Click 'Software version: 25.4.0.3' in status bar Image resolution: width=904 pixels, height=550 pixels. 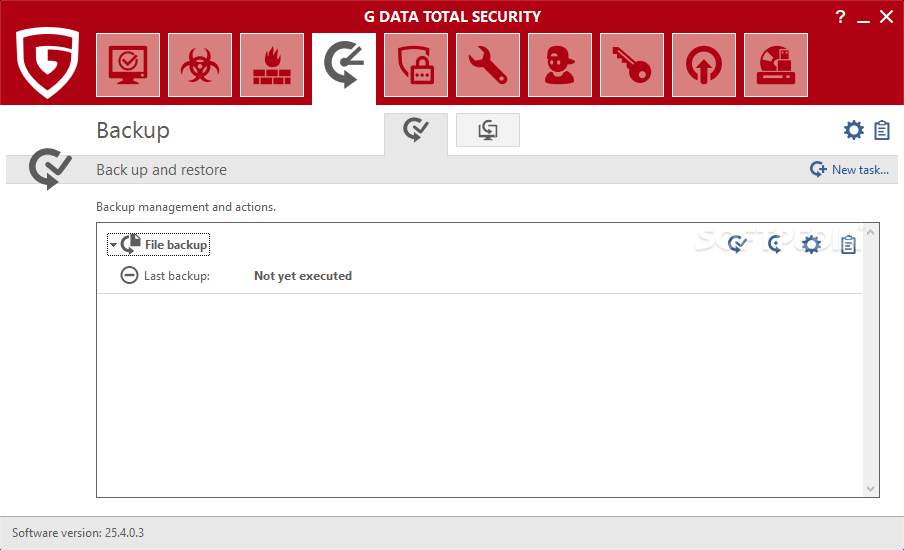(78, 533)
